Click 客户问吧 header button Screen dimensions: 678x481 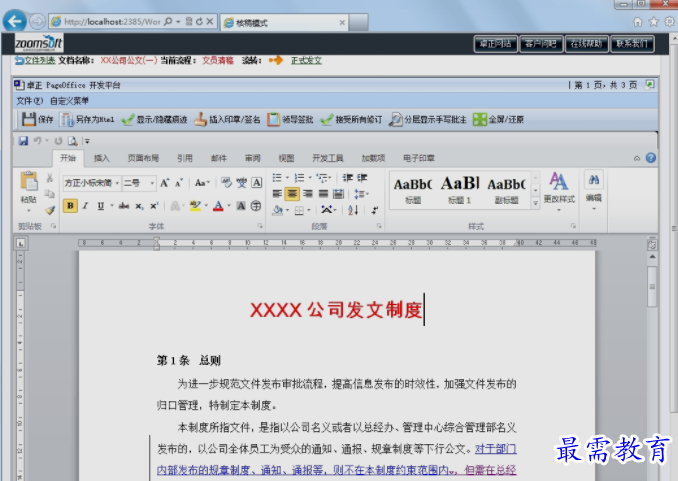pos(541,44)
